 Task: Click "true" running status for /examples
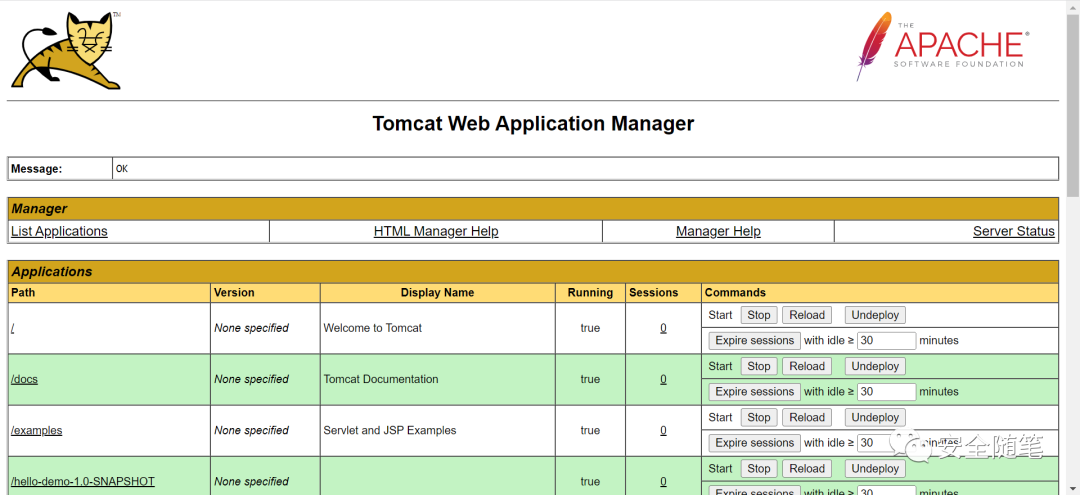[x=590, y=430]
